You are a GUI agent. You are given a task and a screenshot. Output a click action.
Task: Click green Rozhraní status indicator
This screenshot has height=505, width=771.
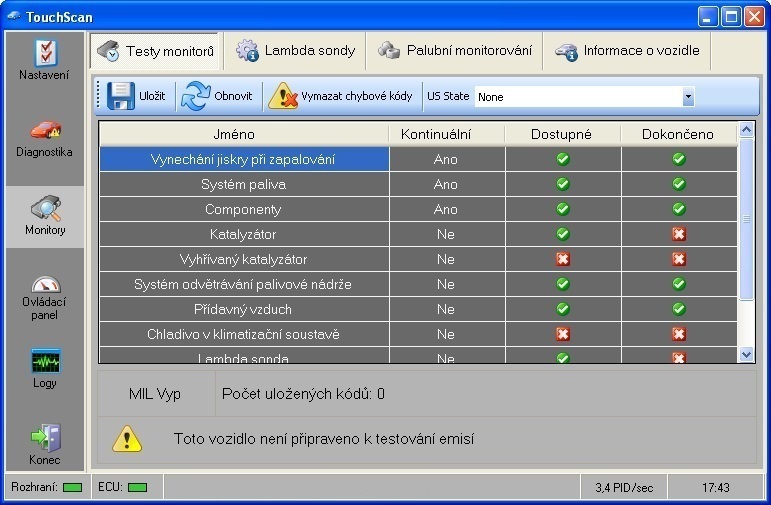click(73, 487)
